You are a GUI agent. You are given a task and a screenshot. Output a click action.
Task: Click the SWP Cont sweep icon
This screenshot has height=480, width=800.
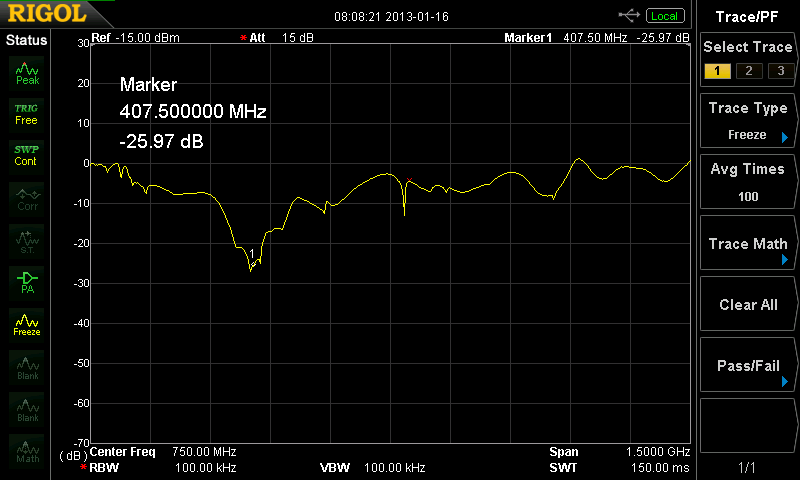pos(26,156)
